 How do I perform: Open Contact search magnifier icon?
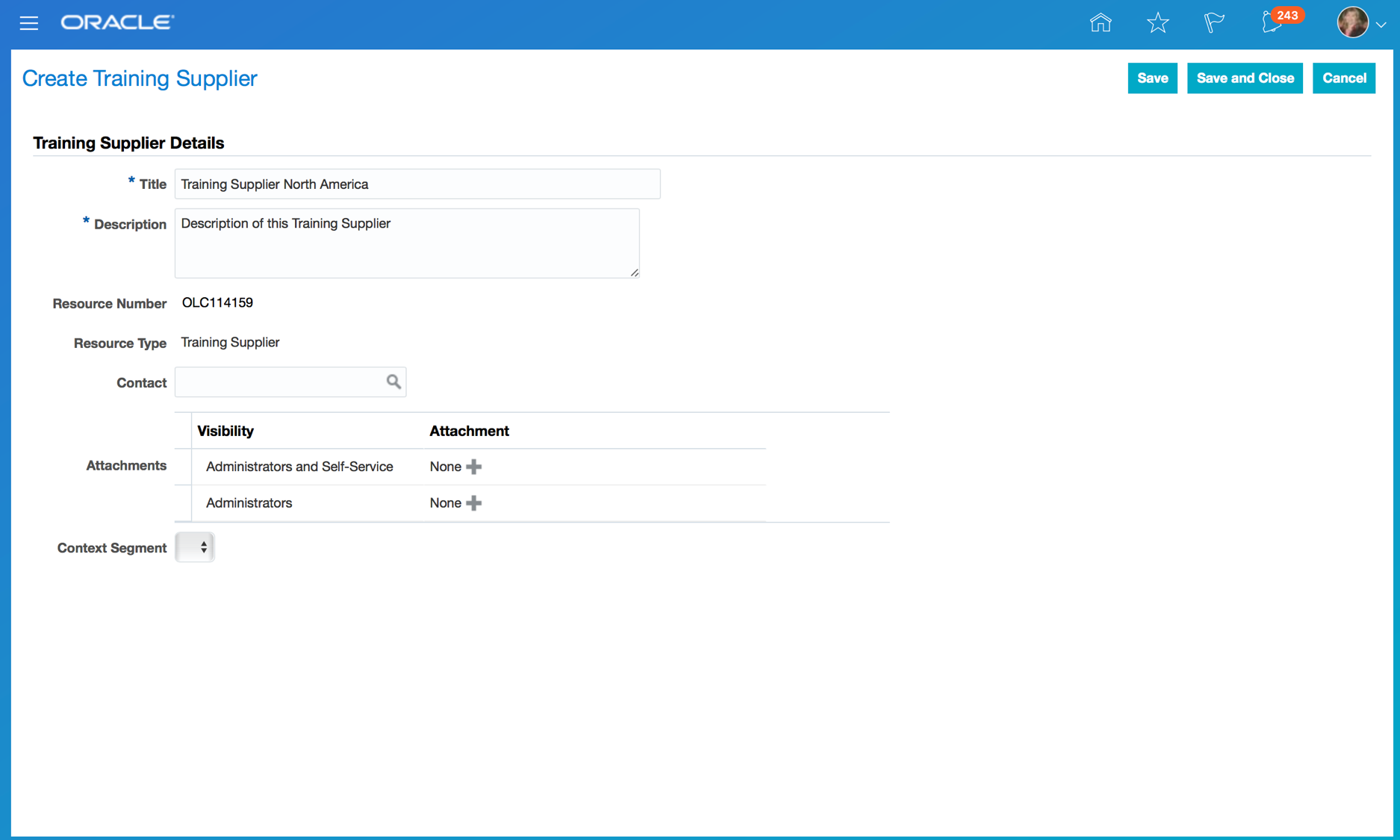393,382
